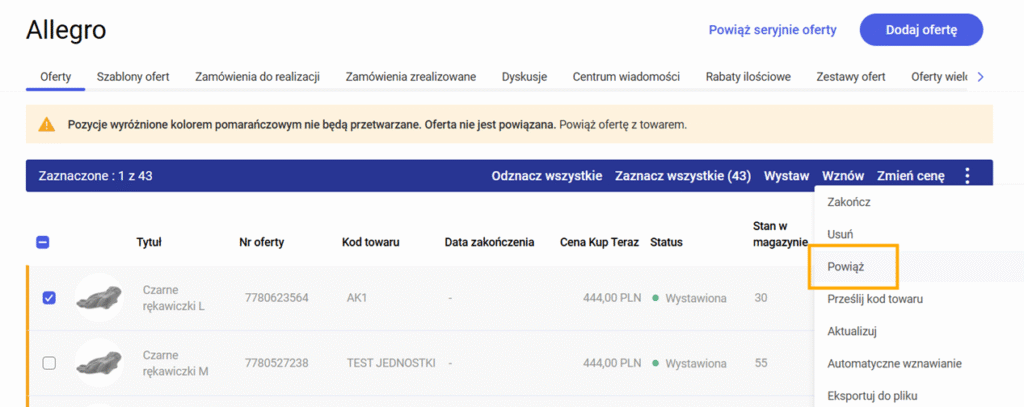The height and width of the screenshot is (407, 1024).
Task: Click Zmień cenę in the selection bar
Action: (x=910, y=176)
